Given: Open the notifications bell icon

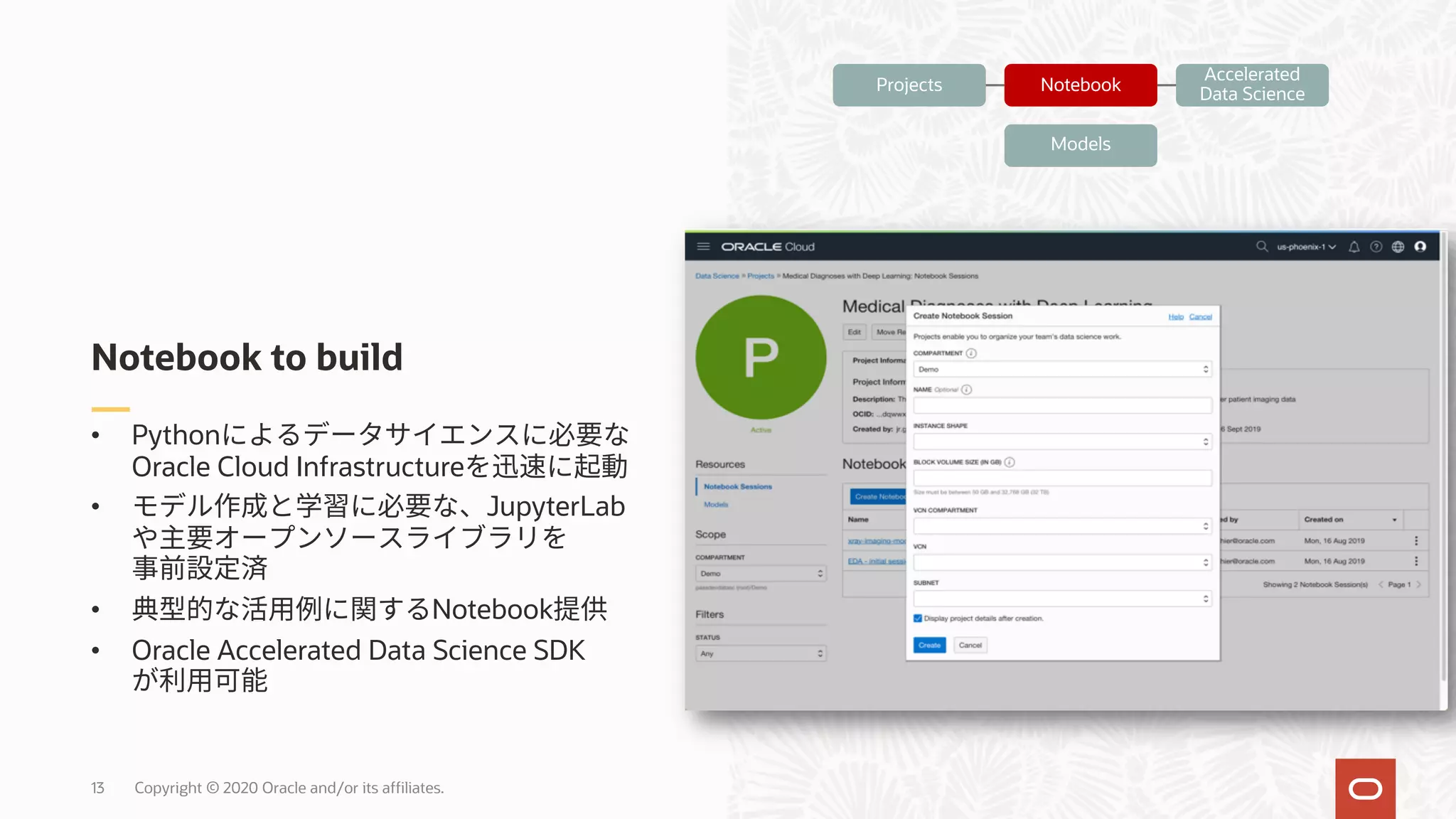Looking at the screenshot, I should pos(1354,247).
